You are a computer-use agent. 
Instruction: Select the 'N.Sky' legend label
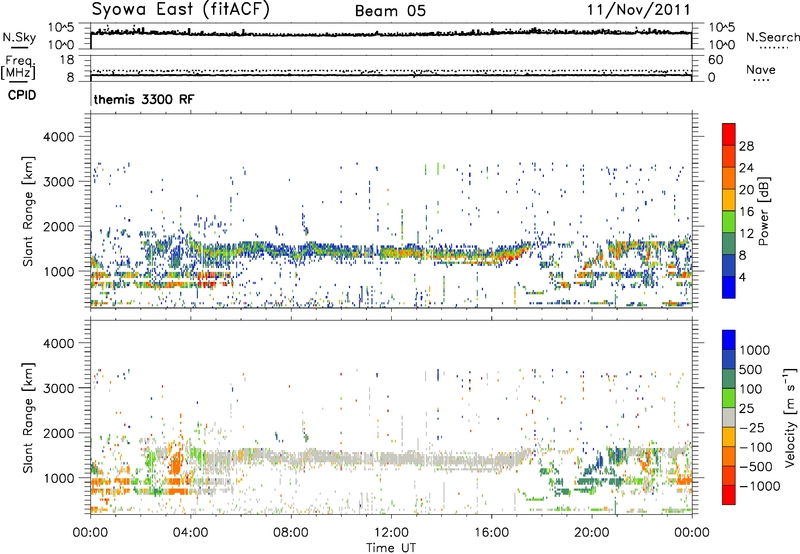(19, 37)
